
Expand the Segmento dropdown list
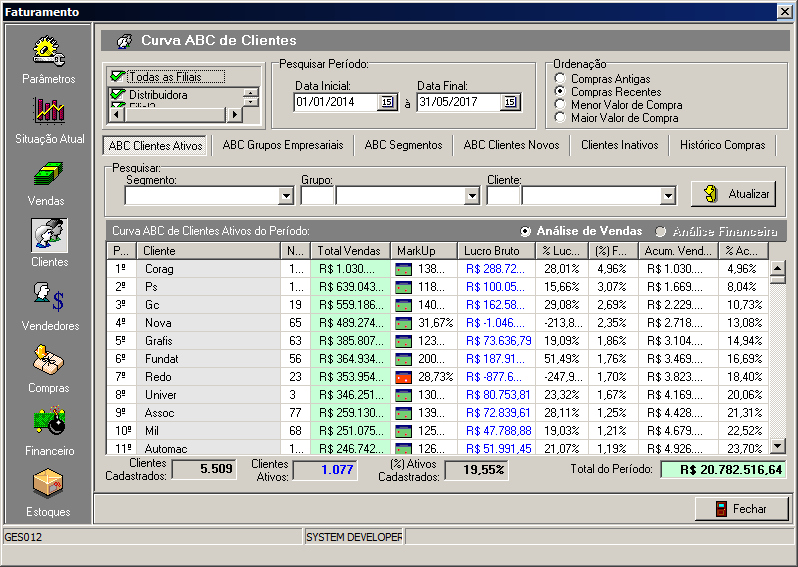tap(285, 196)
